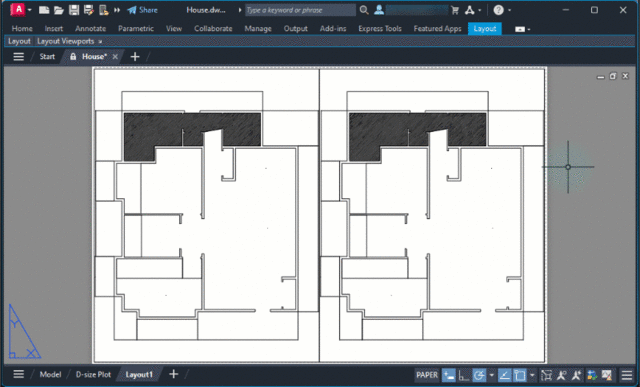This screenshot has width=640, height=387.
Task: Toggle Object Snap Tracking in status bar
Action: click(x=504, y=375)
